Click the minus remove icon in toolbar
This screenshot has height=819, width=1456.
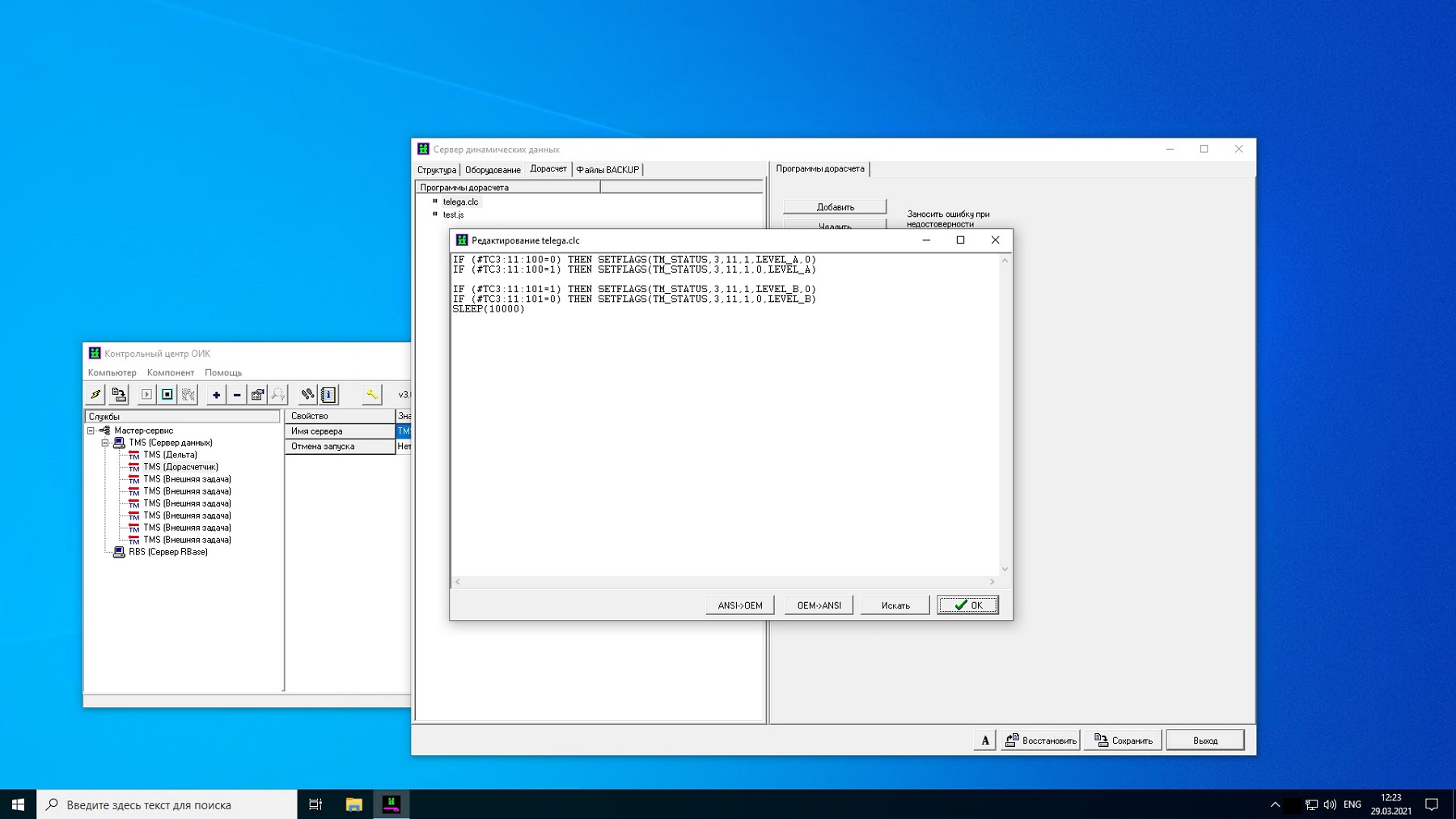(237, 395)
